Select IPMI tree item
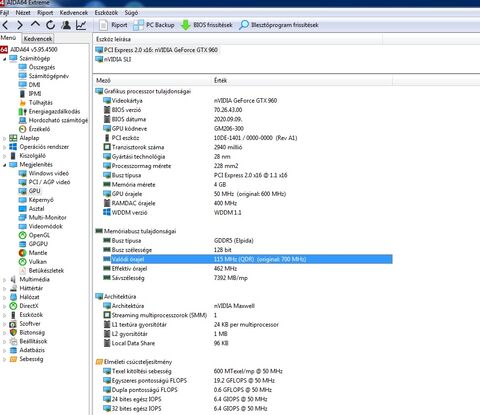This screenshot has width=480, height=415. coord(30,94)
